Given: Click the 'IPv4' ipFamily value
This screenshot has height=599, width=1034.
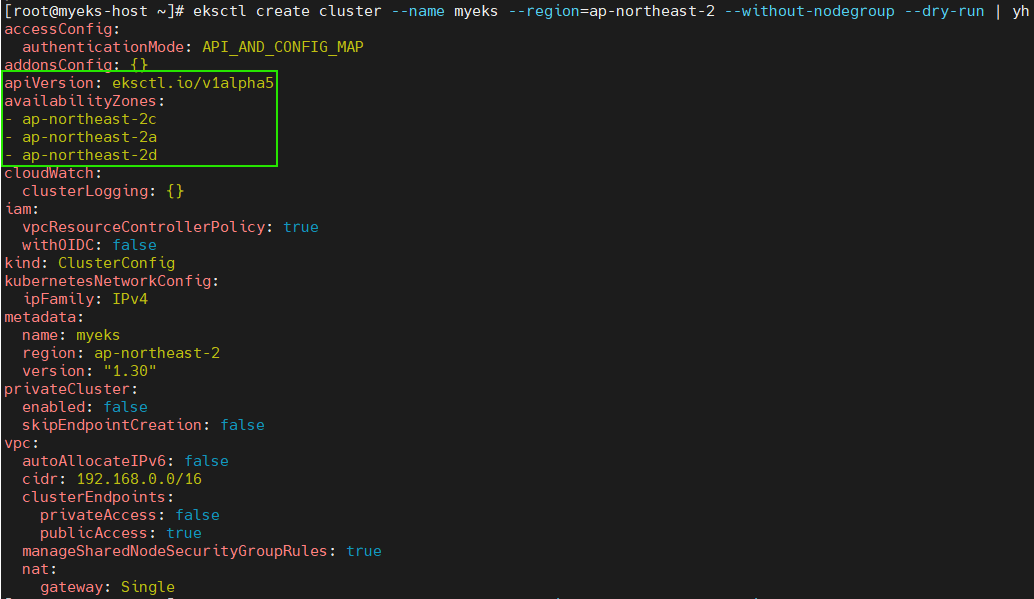Looking at the screenshot, I should [130, 299].
